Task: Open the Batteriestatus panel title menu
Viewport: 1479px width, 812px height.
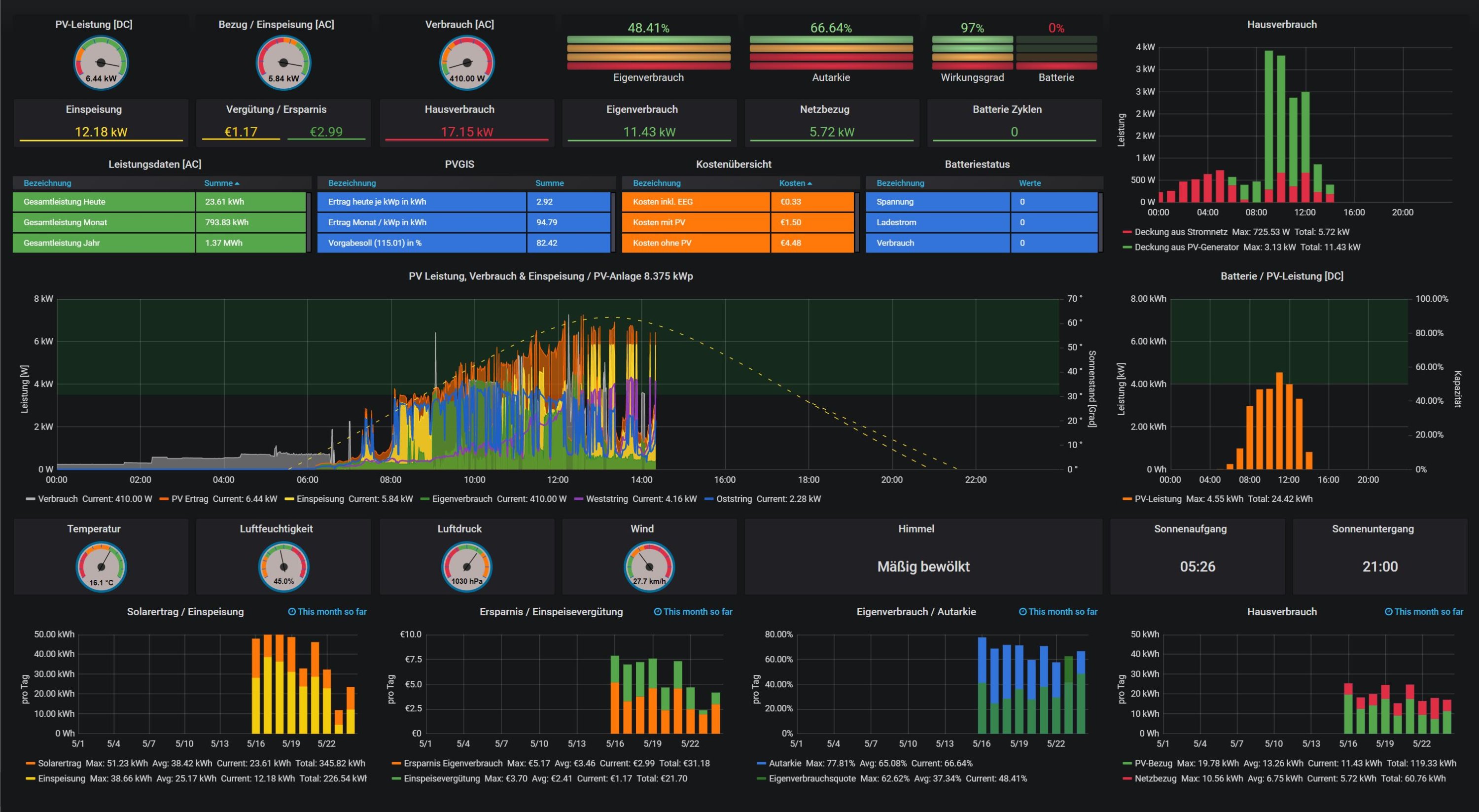Action: (x=977, y=164)
